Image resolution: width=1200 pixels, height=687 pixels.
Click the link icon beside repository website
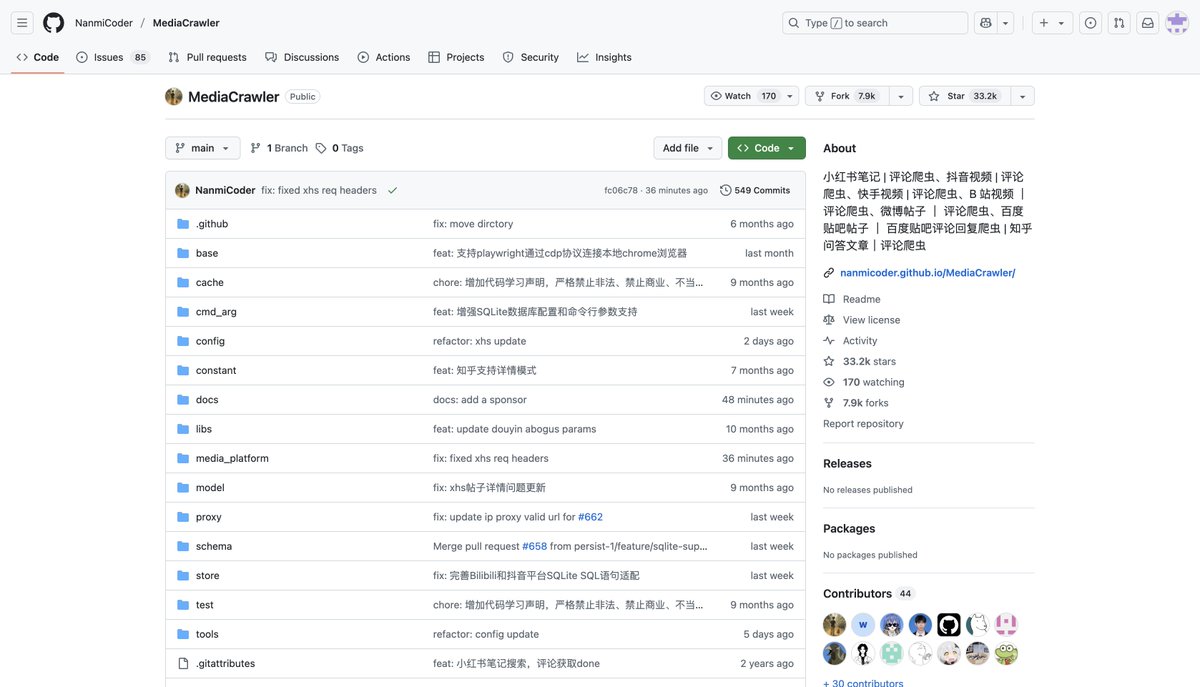829,273
